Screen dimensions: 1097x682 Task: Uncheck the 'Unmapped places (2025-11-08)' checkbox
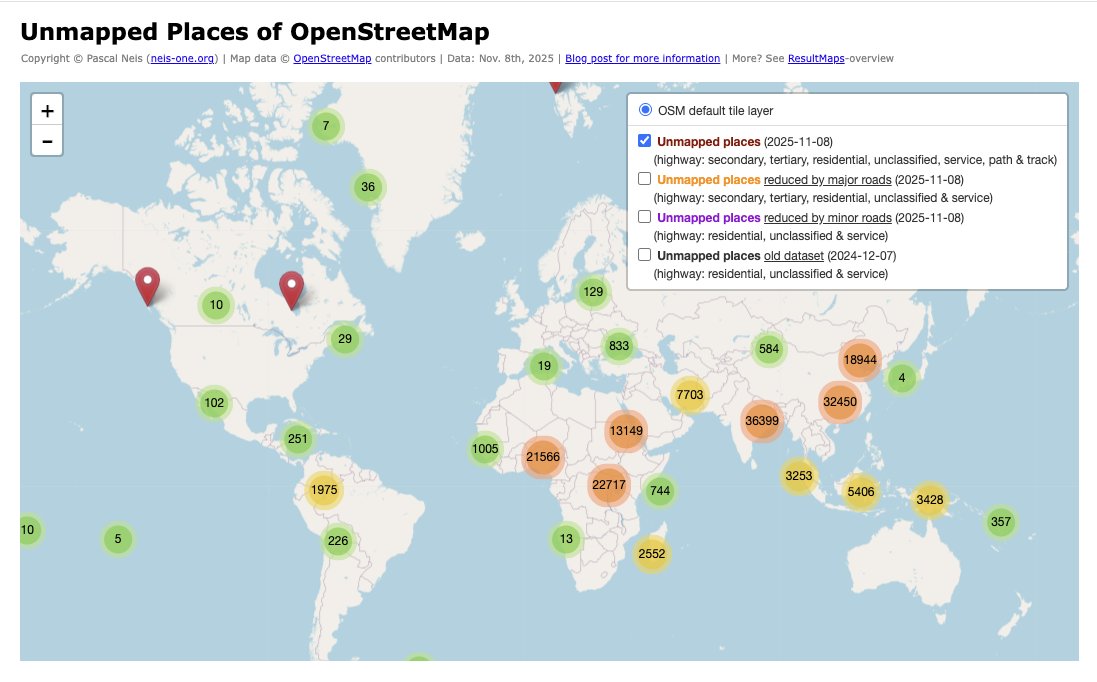coord(644,141)
